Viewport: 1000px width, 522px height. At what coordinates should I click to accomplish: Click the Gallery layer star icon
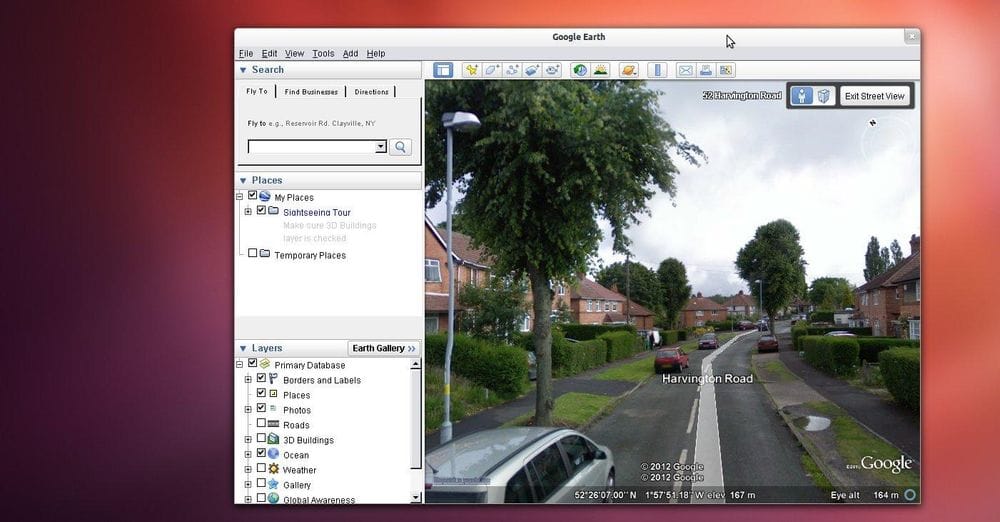click(x=273, y=484)
